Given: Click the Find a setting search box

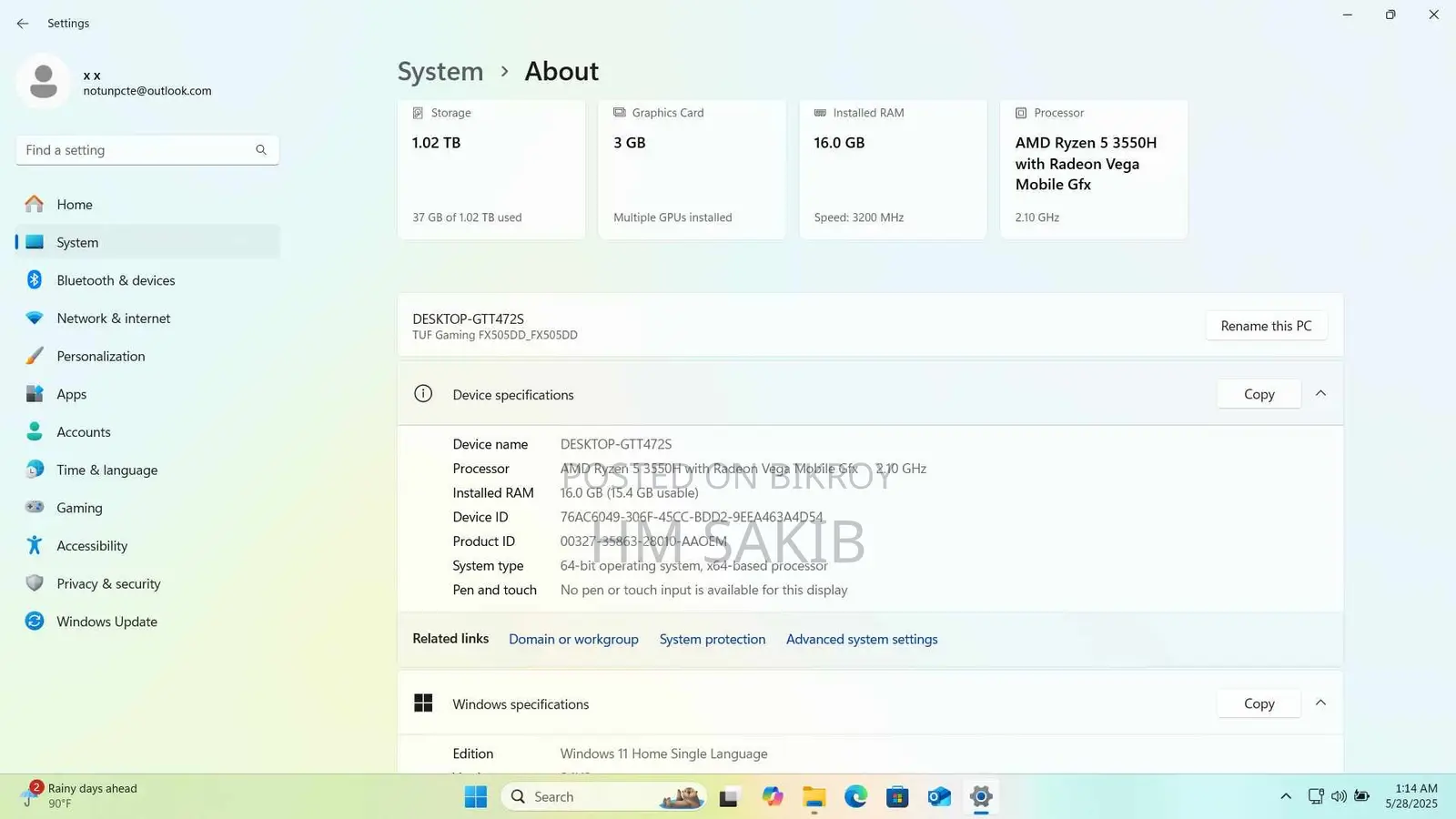Looking at the screenshot, I should tap(147, 150).
